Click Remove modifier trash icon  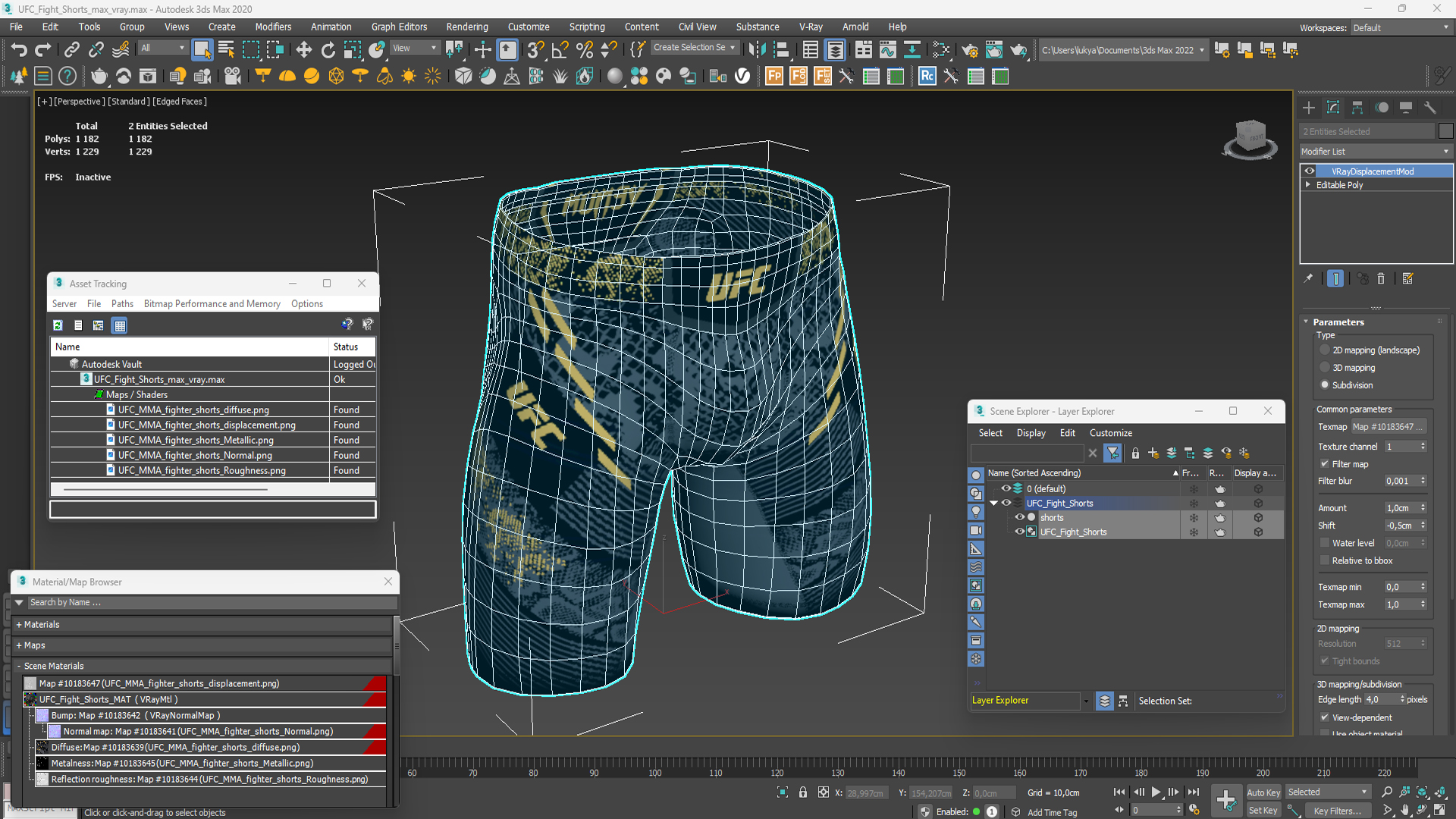tap(1381, 279)
